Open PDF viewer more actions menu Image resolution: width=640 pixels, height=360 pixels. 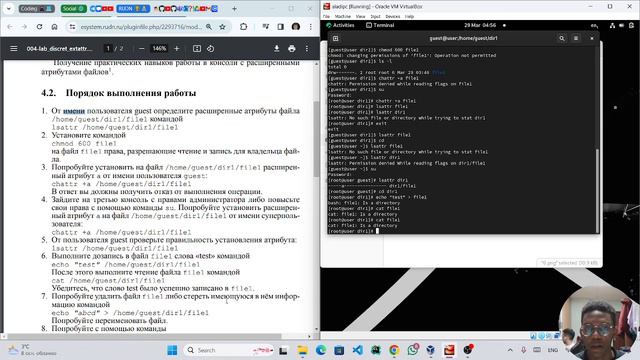pos(307,49)
